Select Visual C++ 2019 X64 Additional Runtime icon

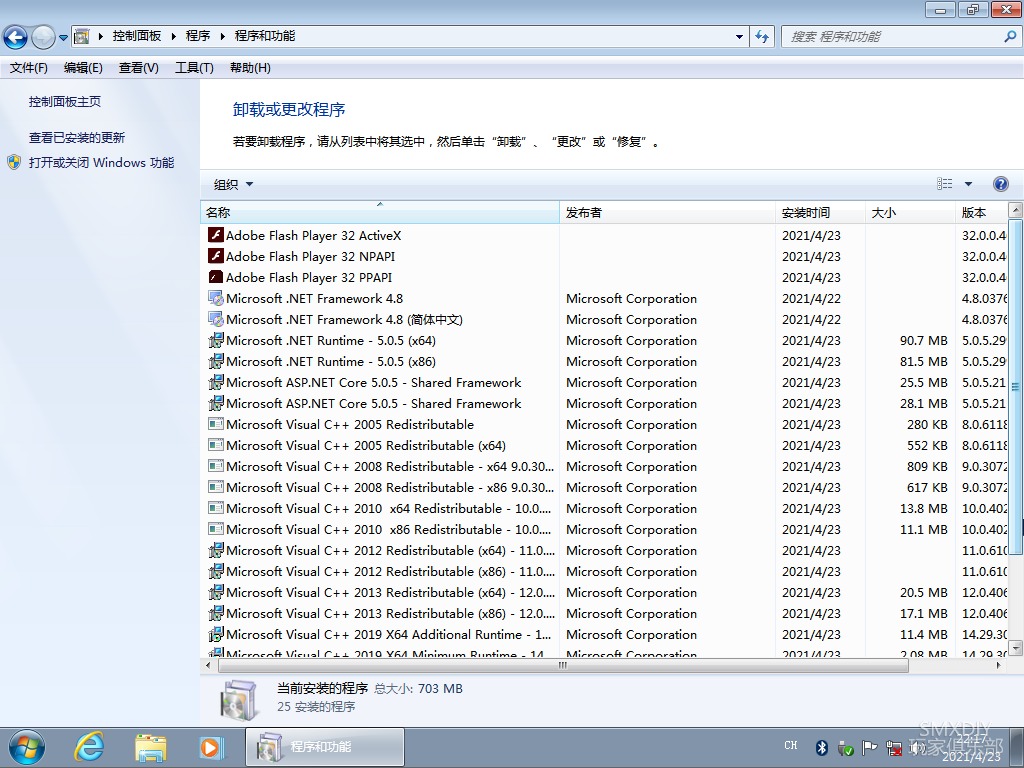coord(216,634)
